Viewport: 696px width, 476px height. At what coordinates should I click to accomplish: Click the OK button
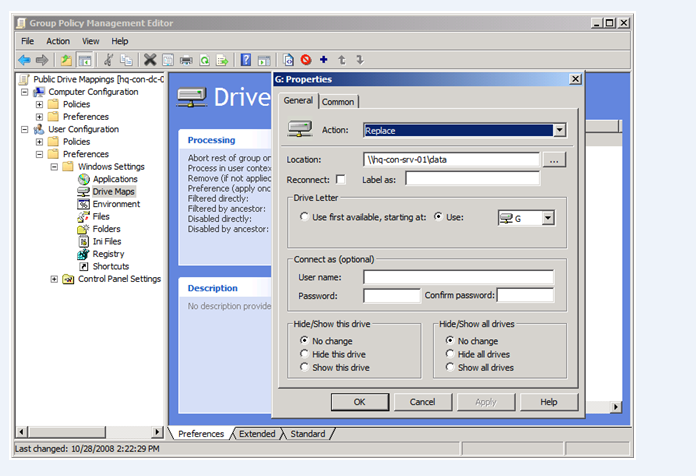(x=359, y=402)
